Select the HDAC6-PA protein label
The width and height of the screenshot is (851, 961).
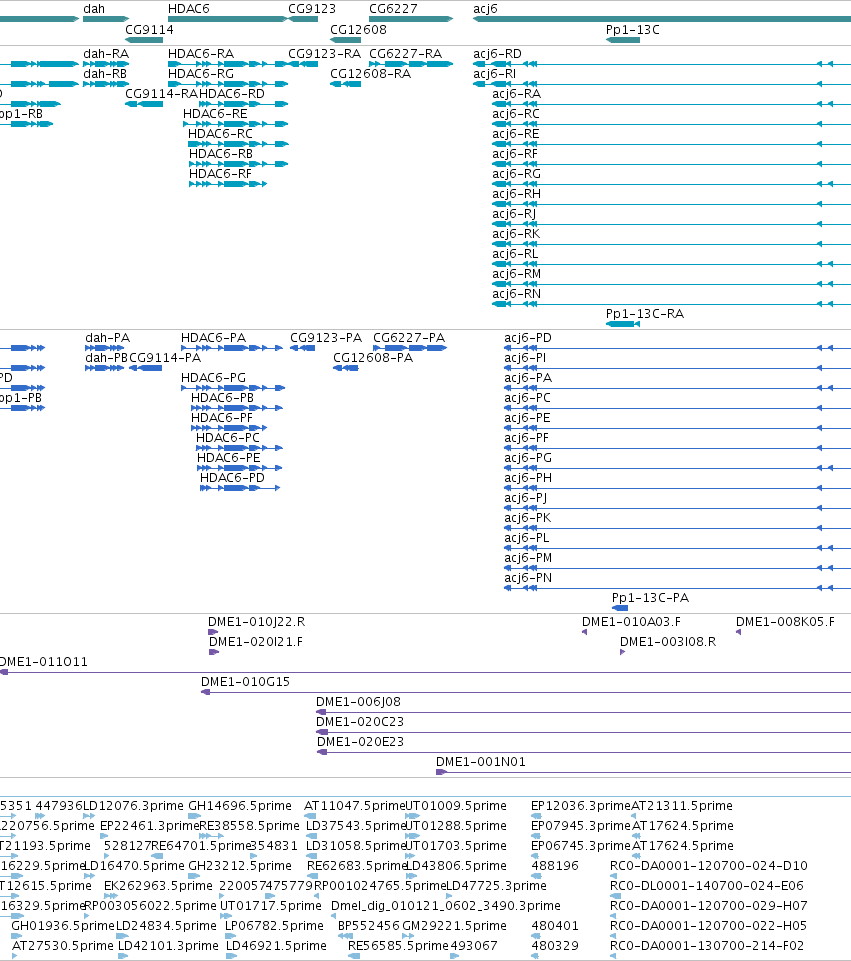pyautogui.click(x=213, y=338)
